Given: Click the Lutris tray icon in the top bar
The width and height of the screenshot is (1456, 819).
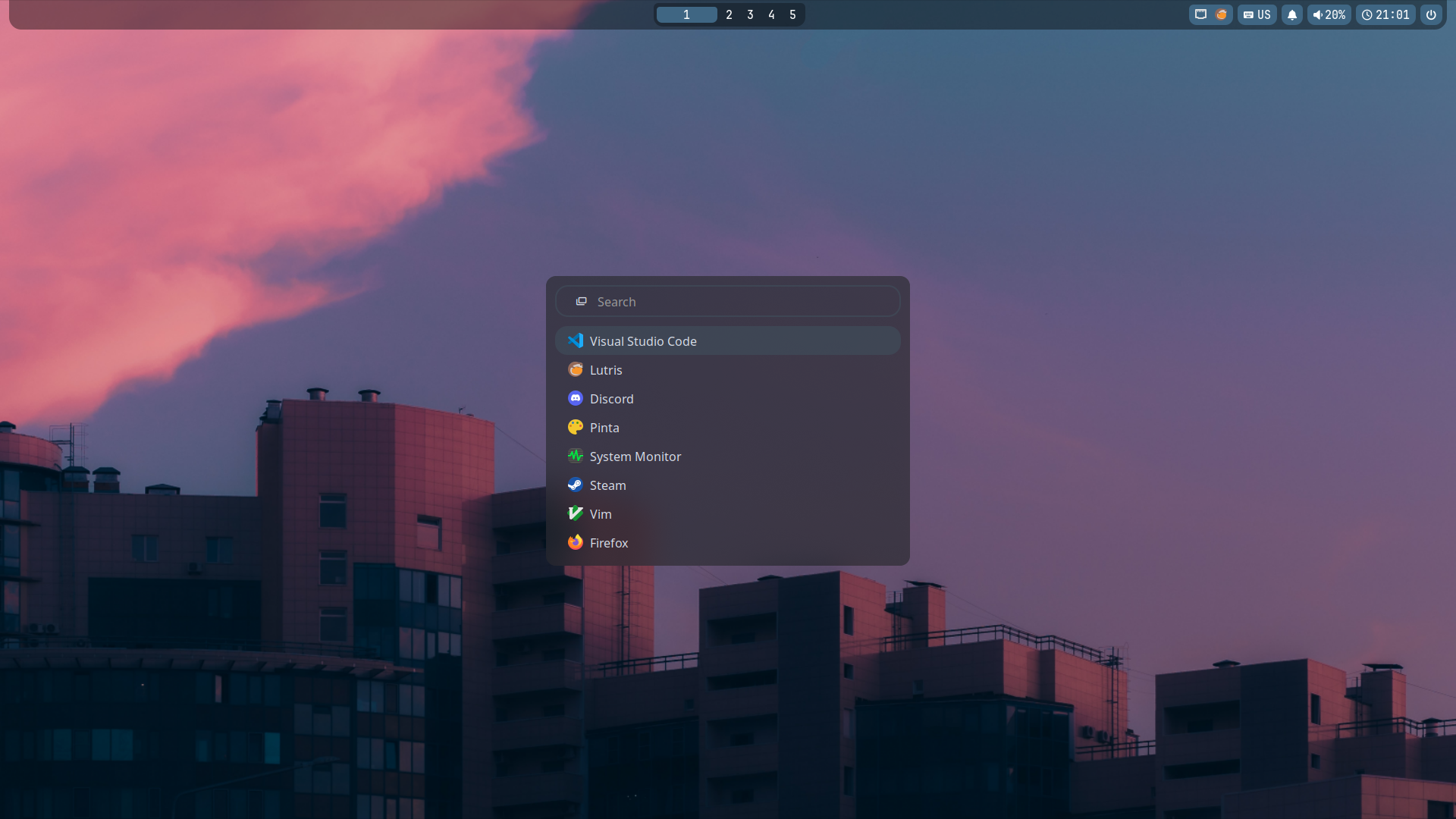Looking at the screenshot, I should 1221,14.
